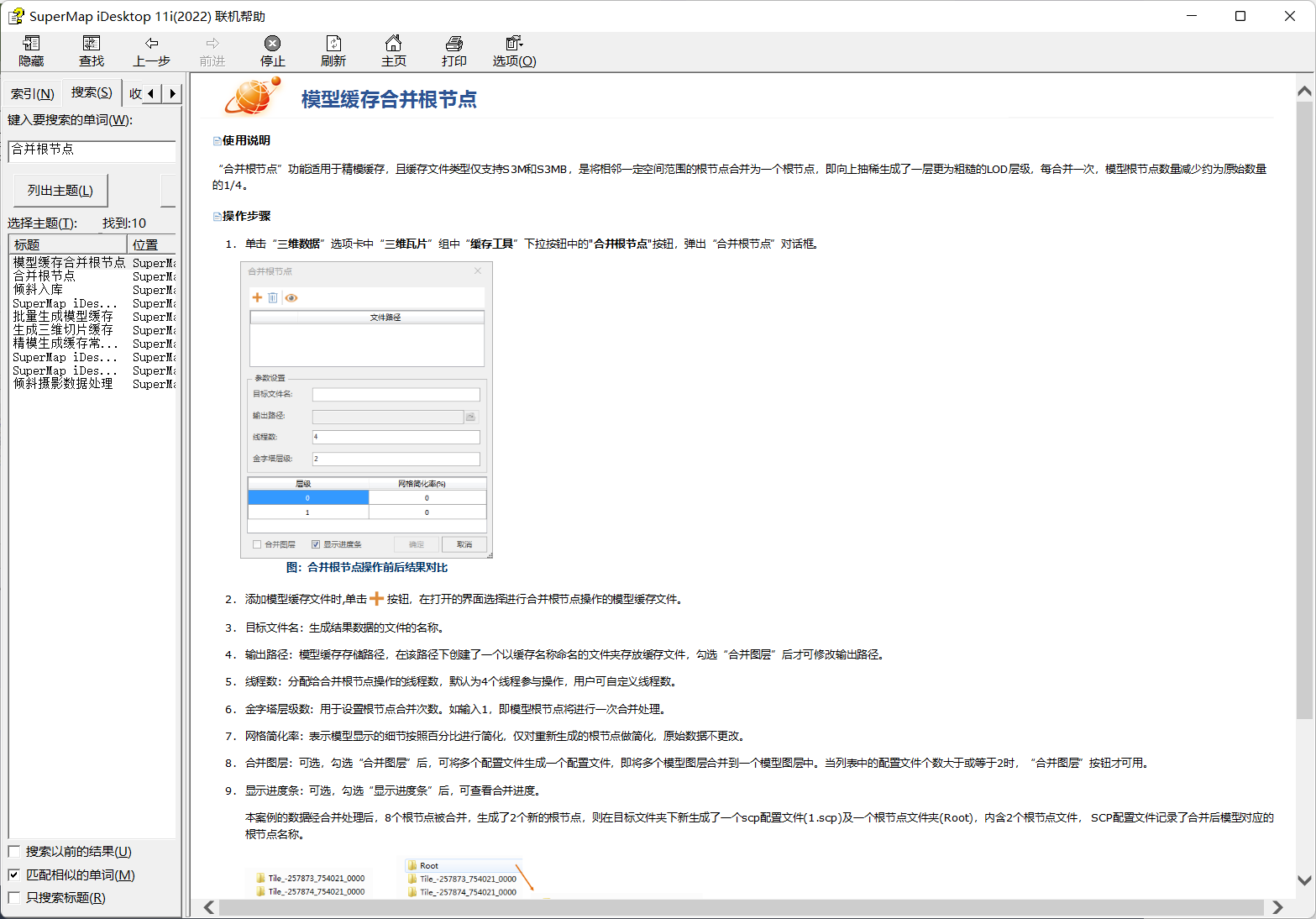This screenshot has width=1316, height=919.
Task: Click the 停止 (Stop) toolbar icon
Action: pyautogui.click(x=272, y=51)
